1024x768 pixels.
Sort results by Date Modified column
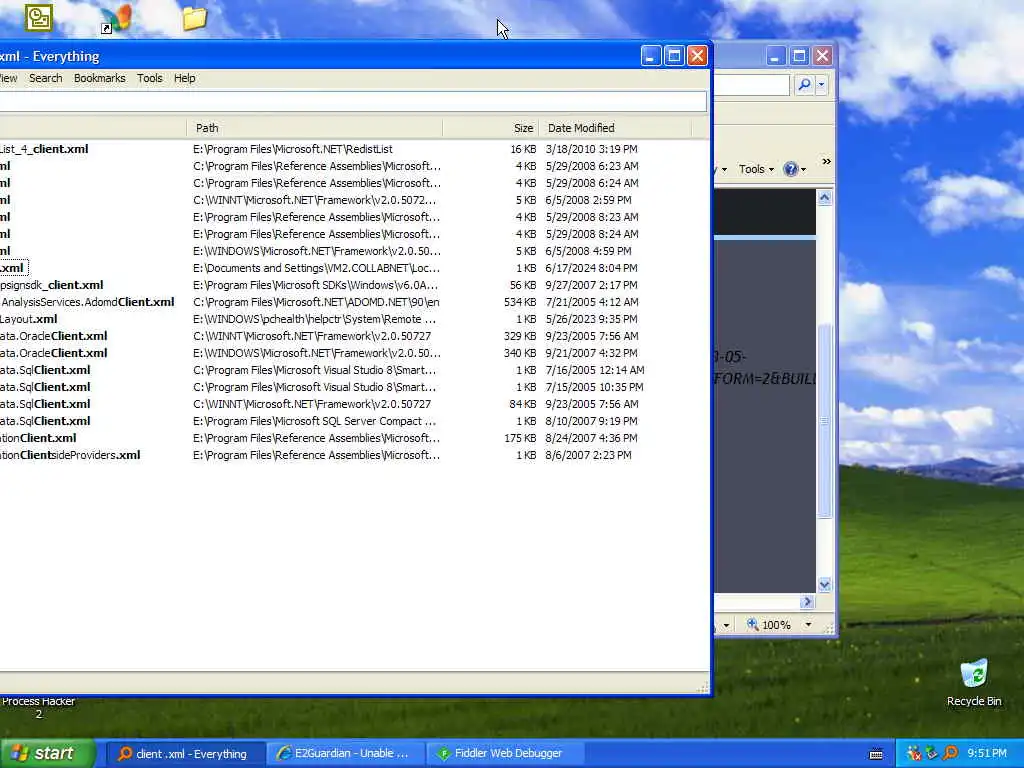point(615,128)
